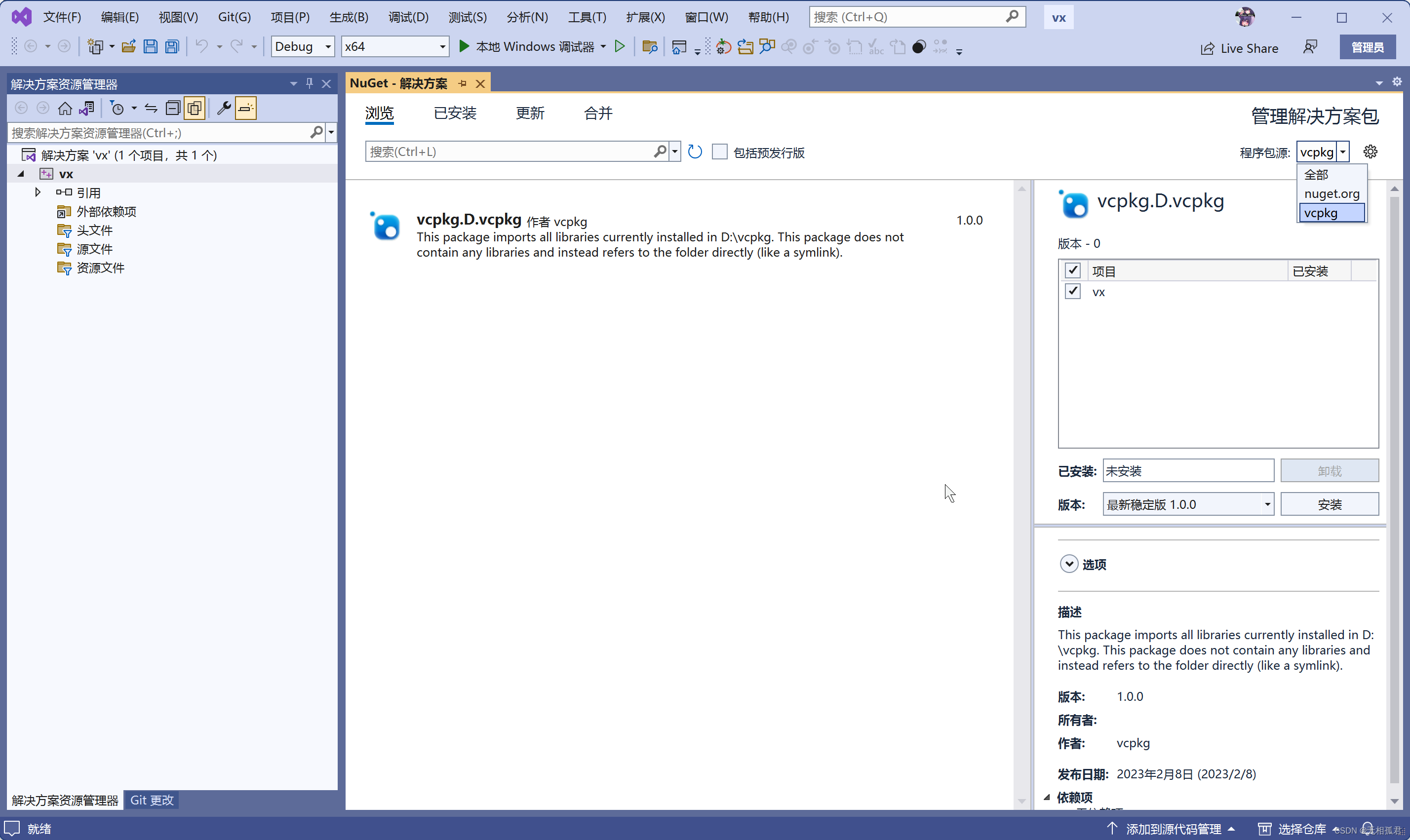Click the Save All toolbar icon

click(x=172, y=46)
